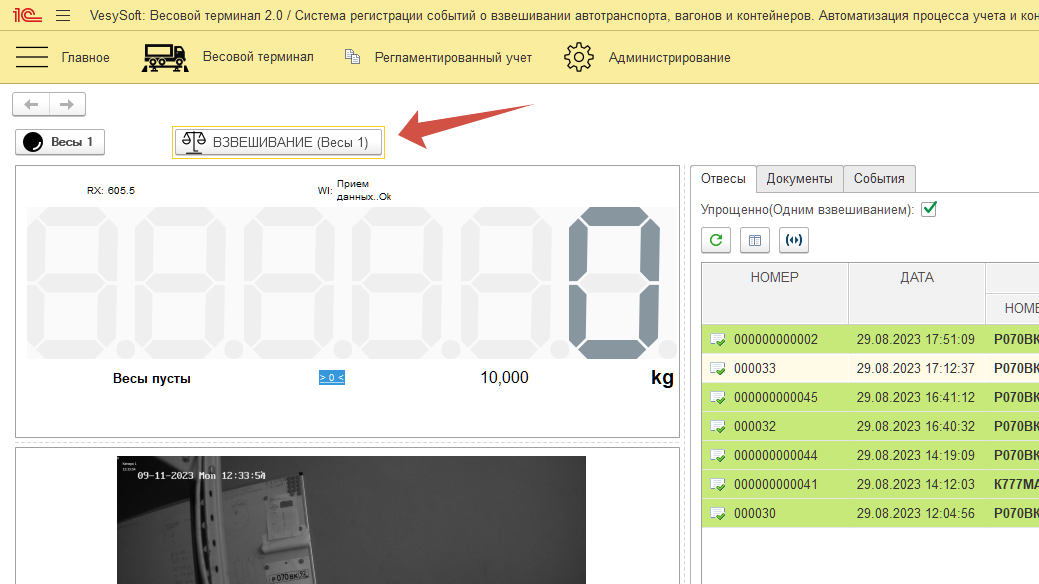The height and width of the screenshot is (584, 1039).
Task: Open Весовой терминал truck section
Action: click(x=228, y=57)
